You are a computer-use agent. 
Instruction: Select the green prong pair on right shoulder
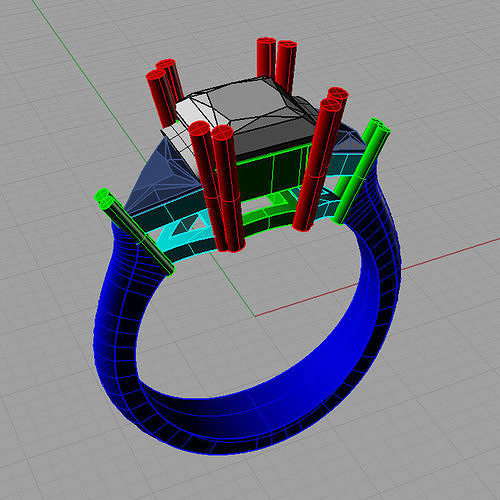(362, 170)
